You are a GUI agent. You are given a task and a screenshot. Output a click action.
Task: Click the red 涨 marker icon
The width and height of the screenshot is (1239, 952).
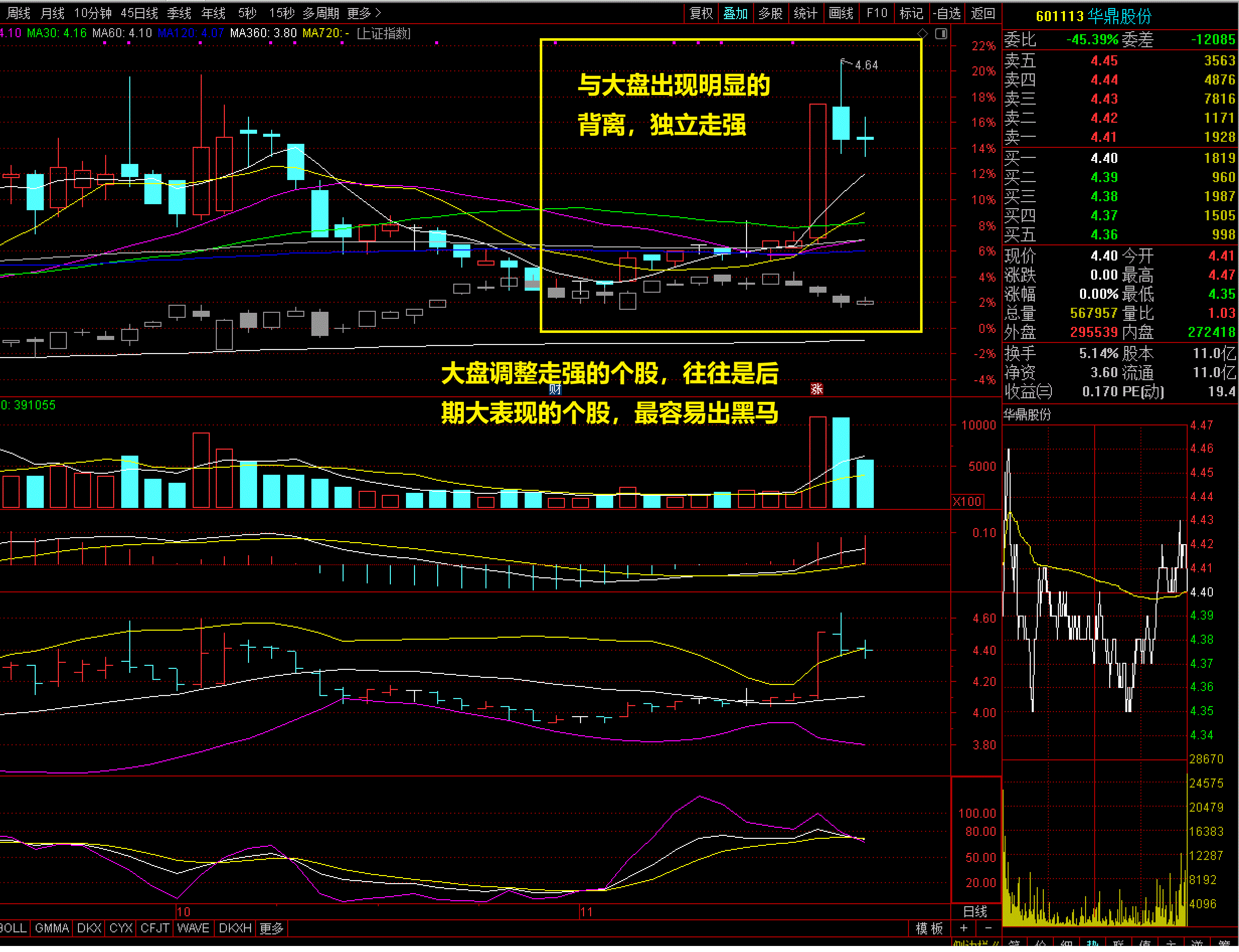click(x=817, y=389)
